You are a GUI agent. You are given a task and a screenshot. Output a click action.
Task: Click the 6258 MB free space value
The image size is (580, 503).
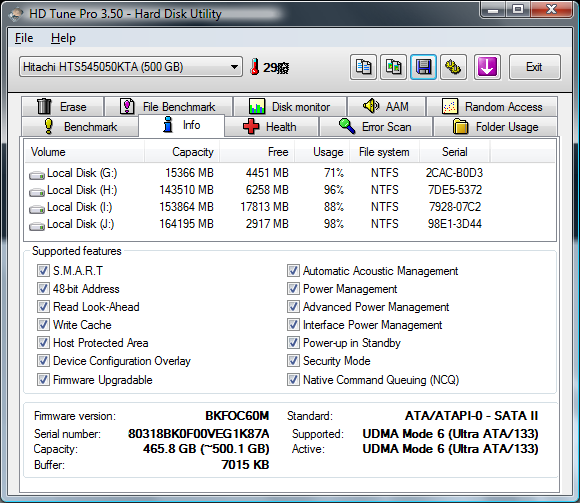(x=267, y=190)
